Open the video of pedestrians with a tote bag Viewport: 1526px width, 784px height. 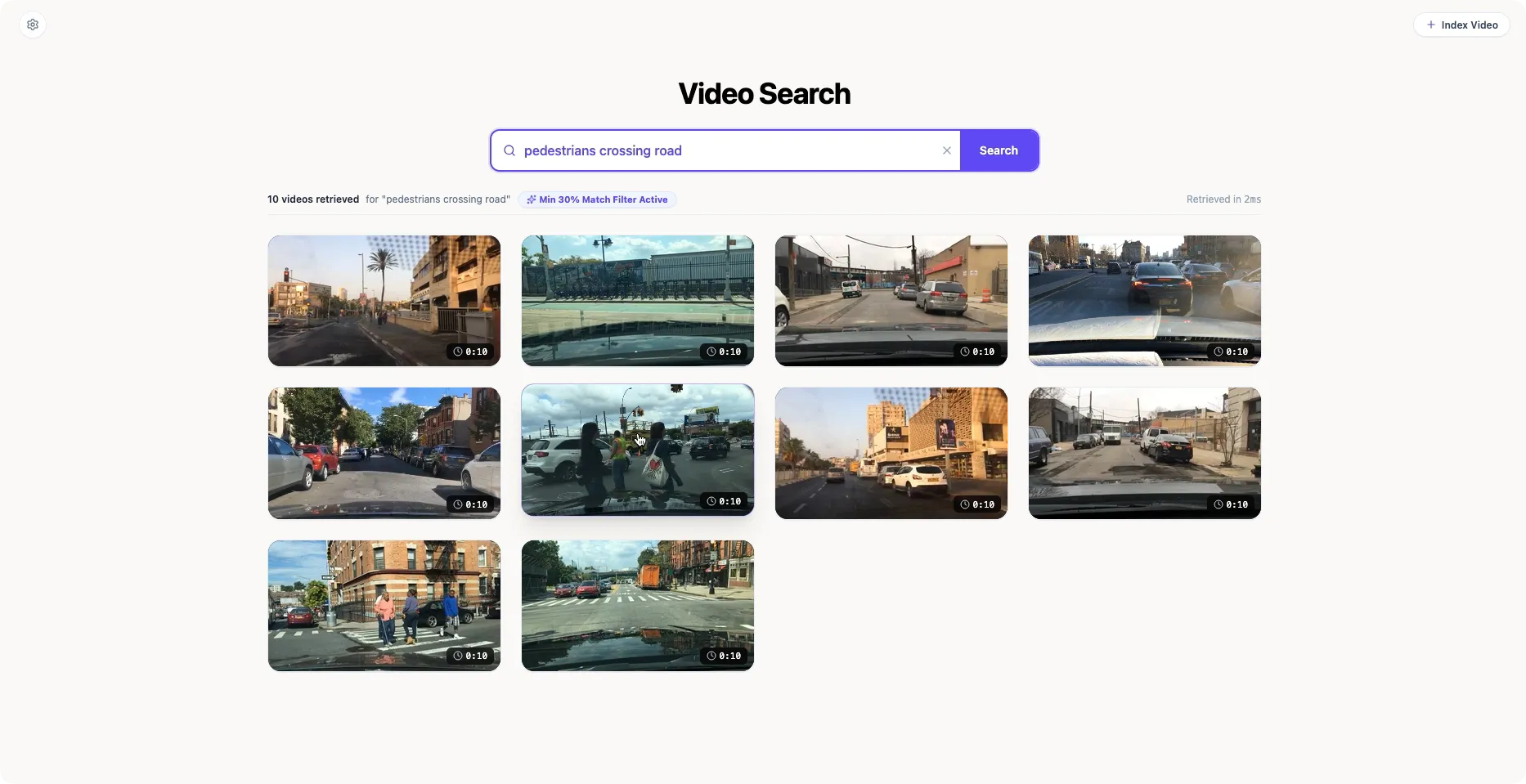coord(638,450)
